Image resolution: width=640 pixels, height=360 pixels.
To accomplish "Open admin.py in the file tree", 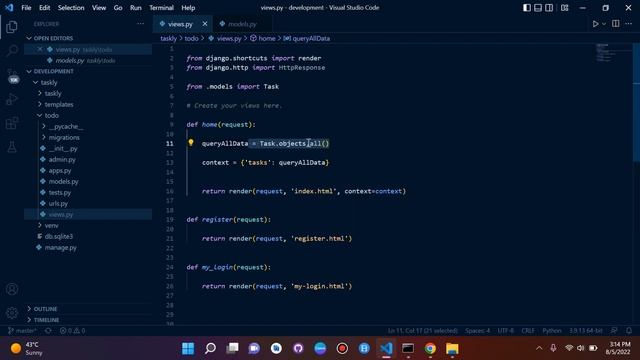I will (62, 160).
